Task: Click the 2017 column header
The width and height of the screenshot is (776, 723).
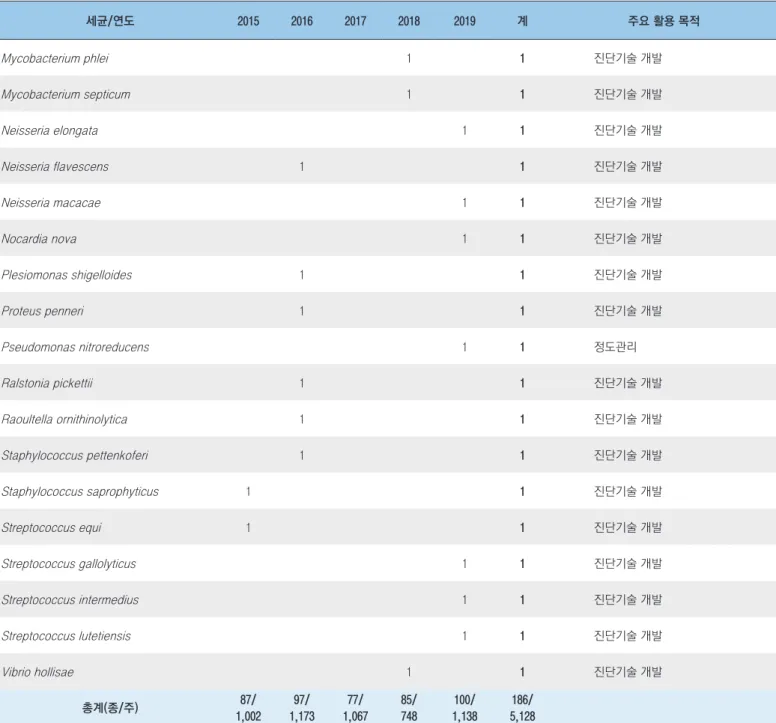Action: tap(355, 21)
